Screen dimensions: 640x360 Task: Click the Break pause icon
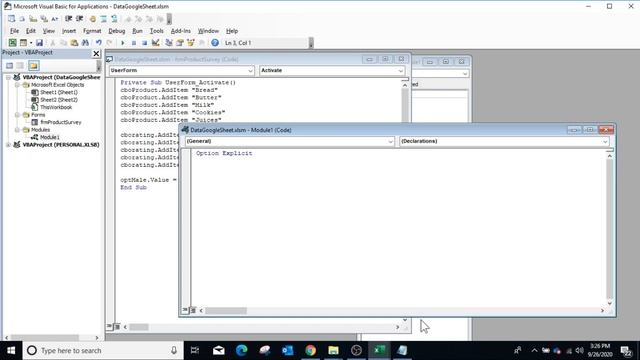pos(133,42)
